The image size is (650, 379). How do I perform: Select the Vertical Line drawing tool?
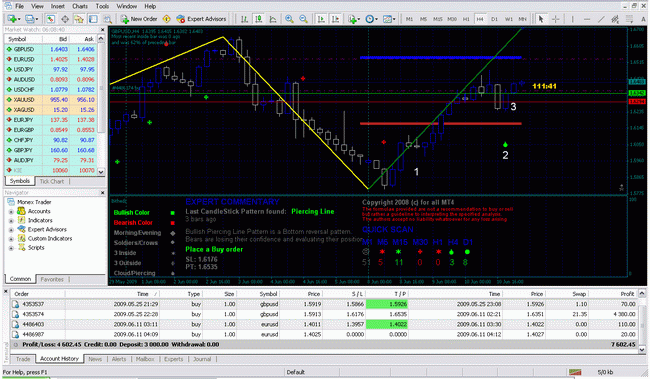(x=572, y=19)
